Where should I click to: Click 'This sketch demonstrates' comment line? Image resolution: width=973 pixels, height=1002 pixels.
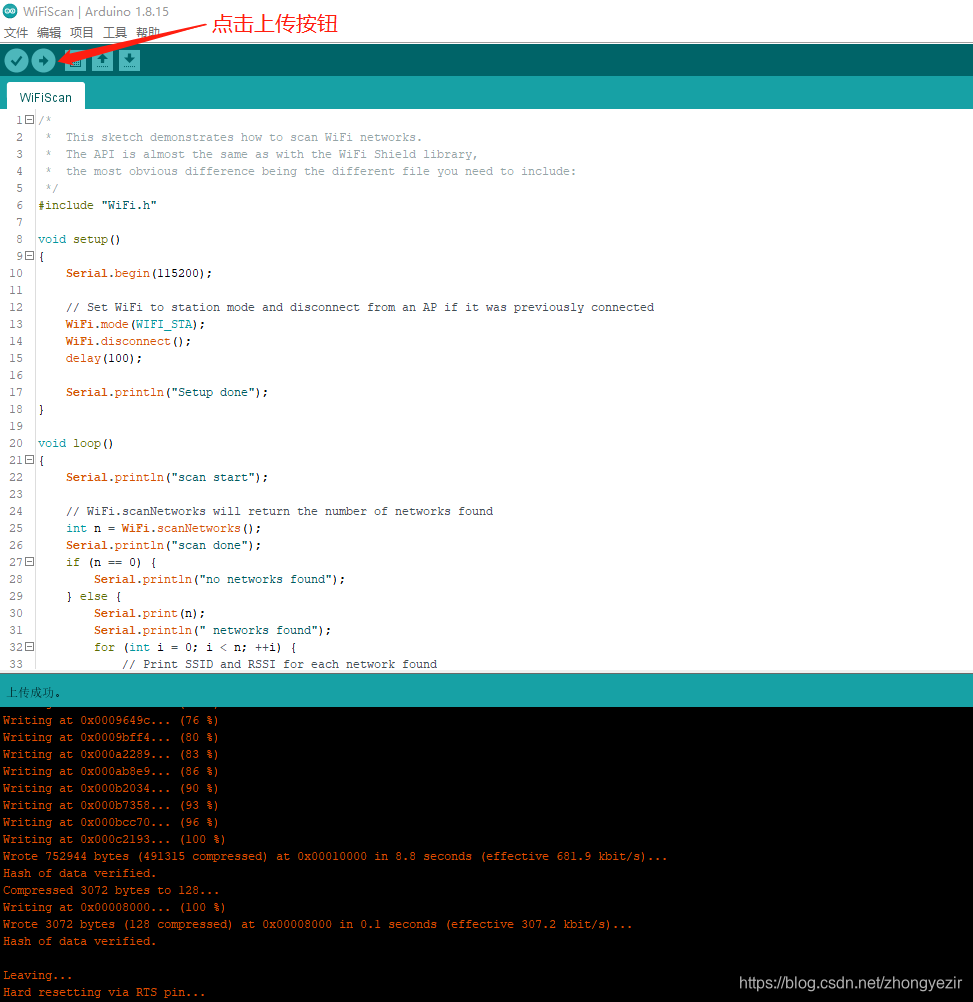pos(243,137)
